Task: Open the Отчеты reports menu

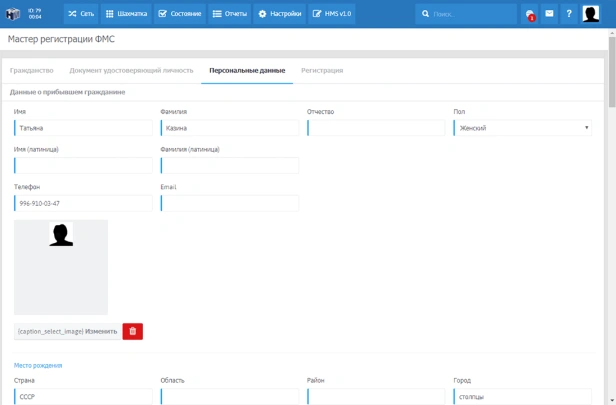Action: pyautogui.click(x=230, y=14)
